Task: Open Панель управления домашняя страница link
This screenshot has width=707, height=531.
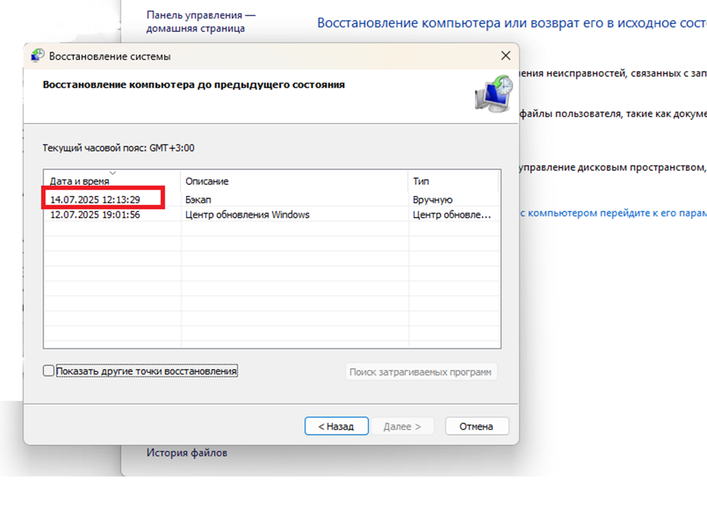Action: click(201, 22)
